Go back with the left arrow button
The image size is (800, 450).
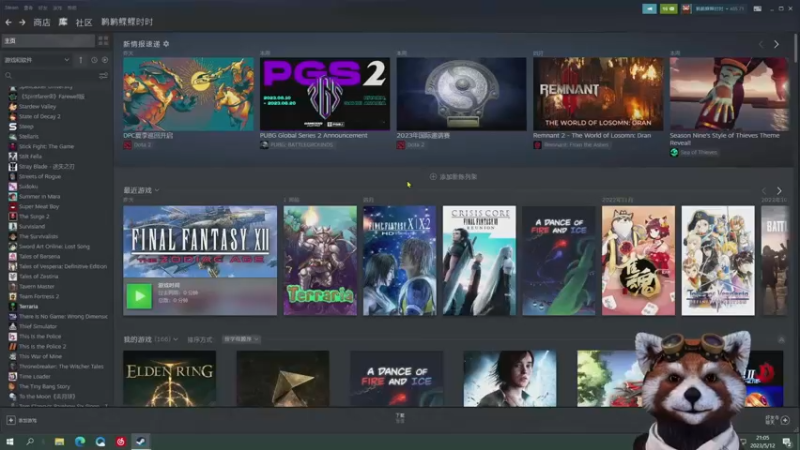pos(8,22)
